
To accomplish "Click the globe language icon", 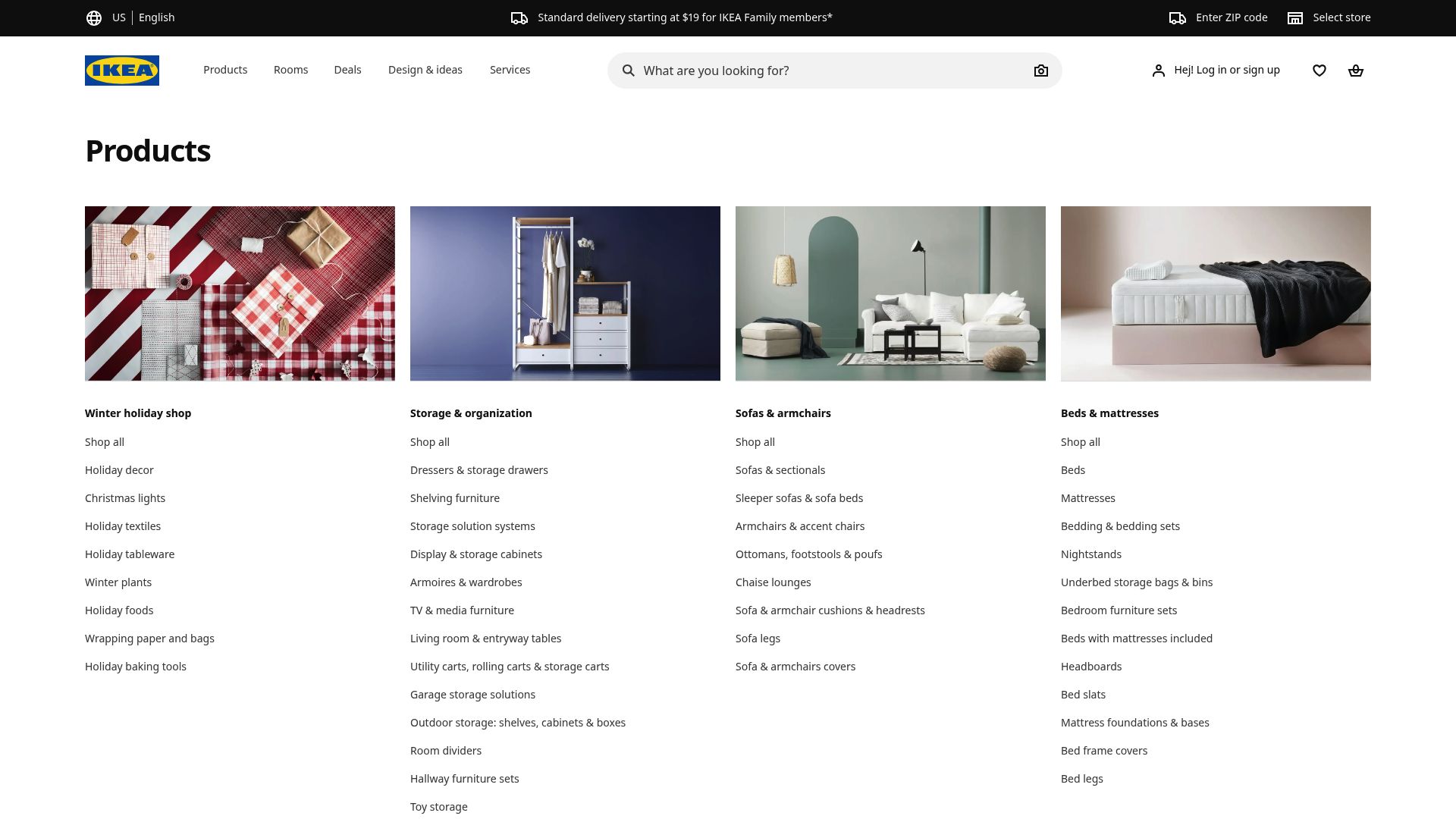I will [x=95, y=17].
